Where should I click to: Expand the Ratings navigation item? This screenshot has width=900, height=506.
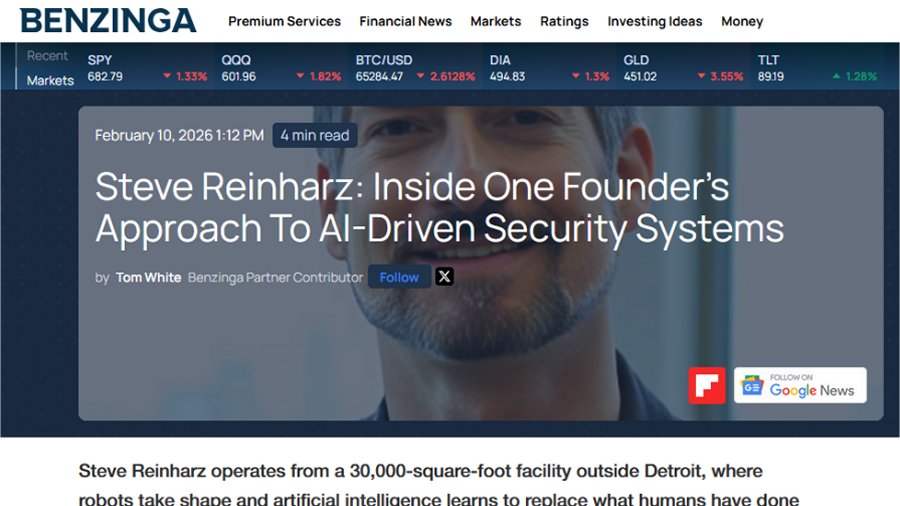click(x=564, y=21)
